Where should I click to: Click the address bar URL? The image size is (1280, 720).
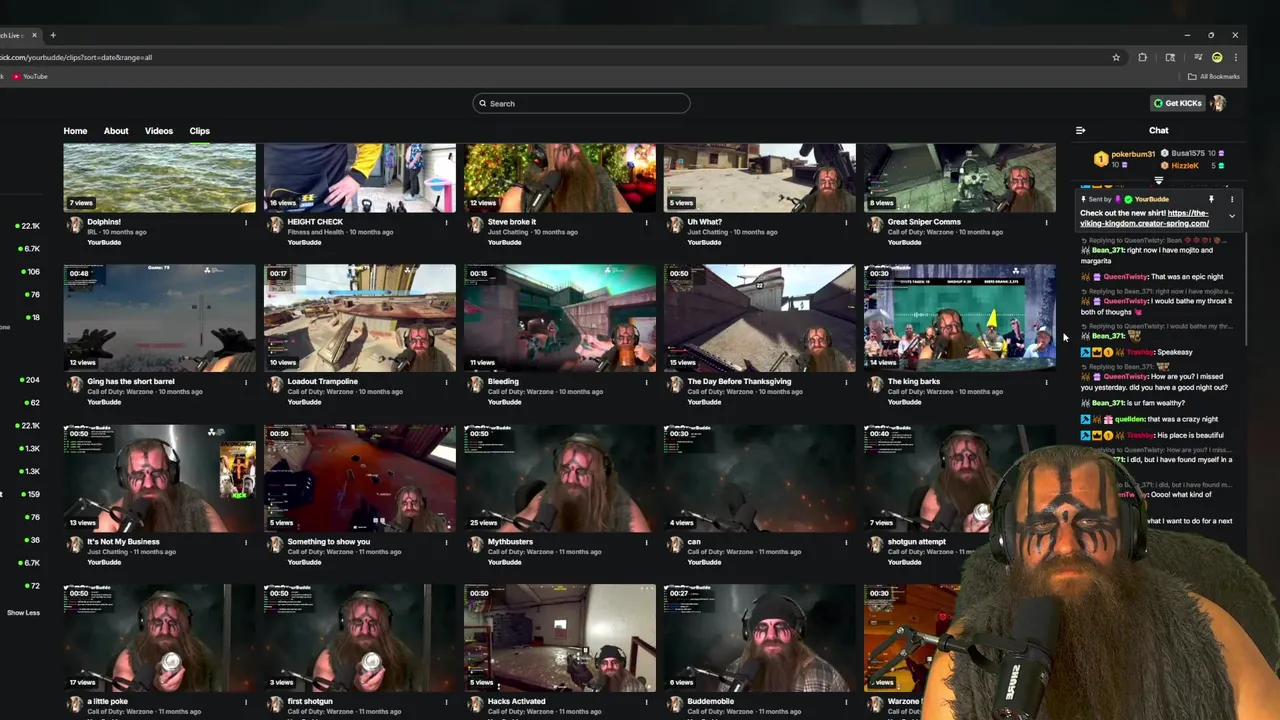(x=76, y=57)
